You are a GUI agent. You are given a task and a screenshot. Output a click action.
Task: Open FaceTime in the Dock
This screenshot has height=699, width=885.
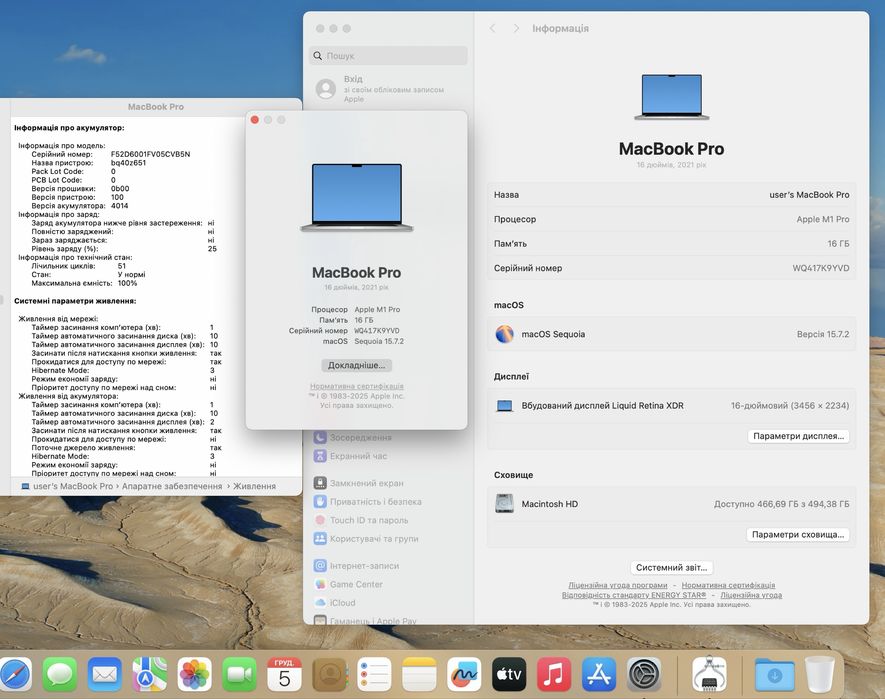click(239, 674)
